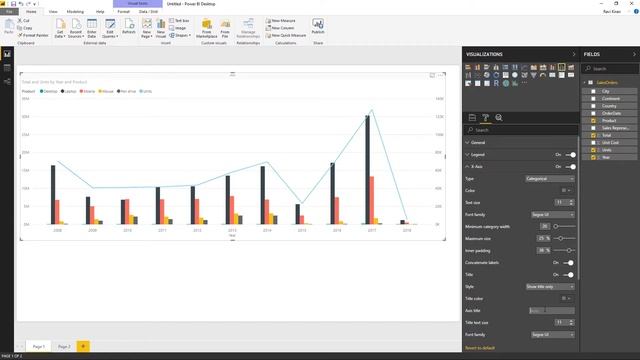Image resolution: width=640 pixels, height=360 pixels.
Task: Uncheck the Year field checkbox
Action: coord(593,158)
